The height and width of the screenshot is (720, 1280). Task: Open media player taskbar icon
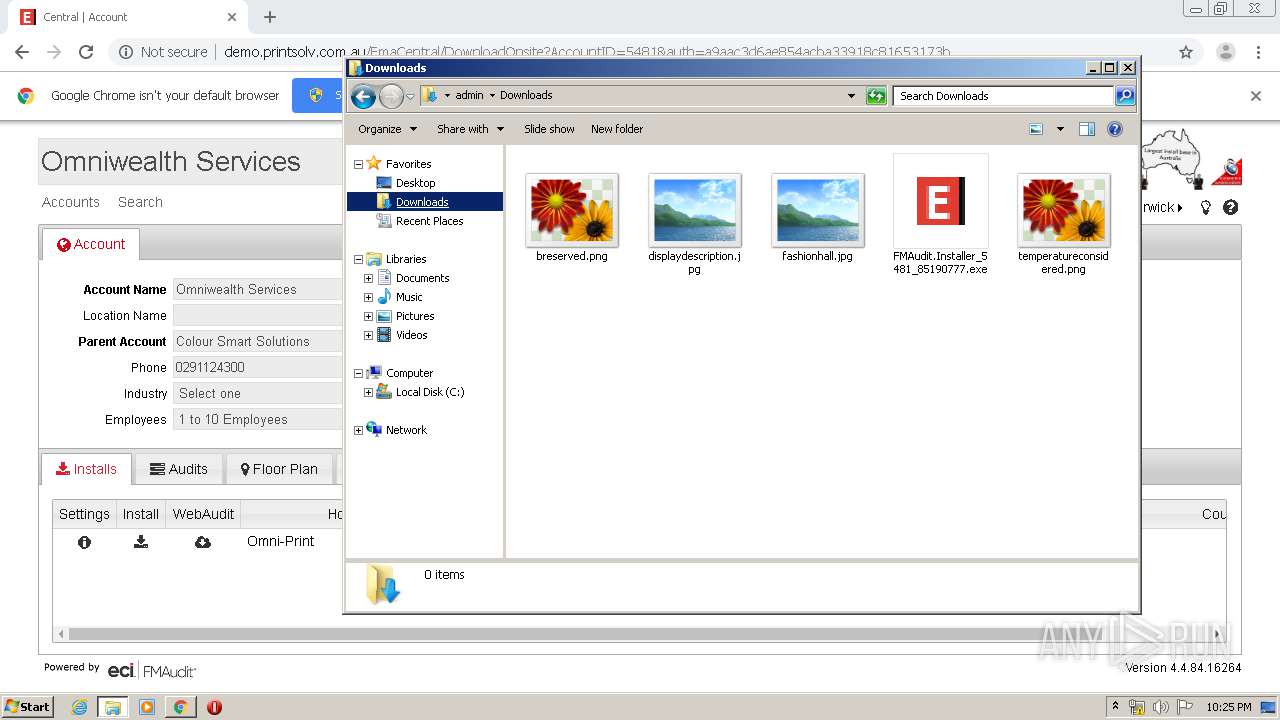point(147,707)
